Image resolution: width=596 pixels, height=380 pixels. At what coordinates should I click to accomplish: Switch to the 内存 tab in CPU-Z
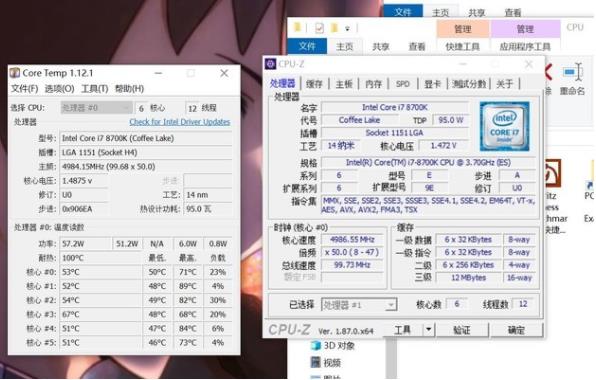click(373, 84)
